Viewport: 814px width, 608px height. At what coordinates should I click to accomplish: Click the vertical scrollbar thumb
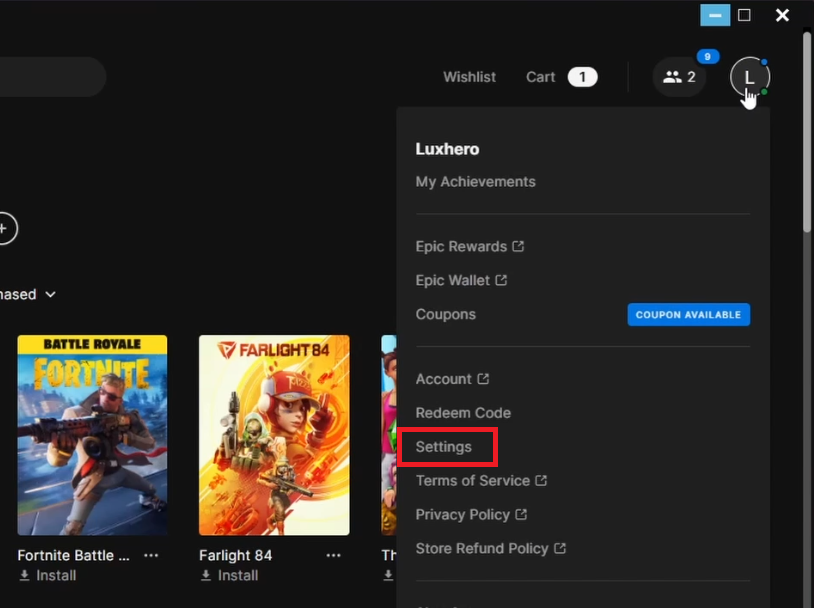[807, 132]
